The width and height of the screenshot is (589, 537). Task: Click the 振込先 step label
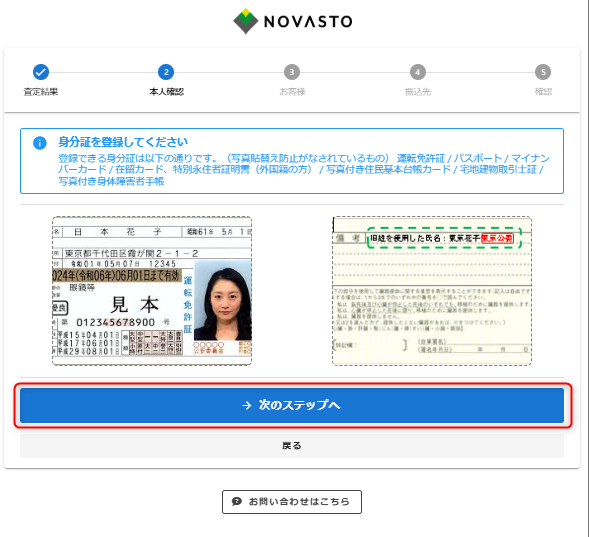417,92
